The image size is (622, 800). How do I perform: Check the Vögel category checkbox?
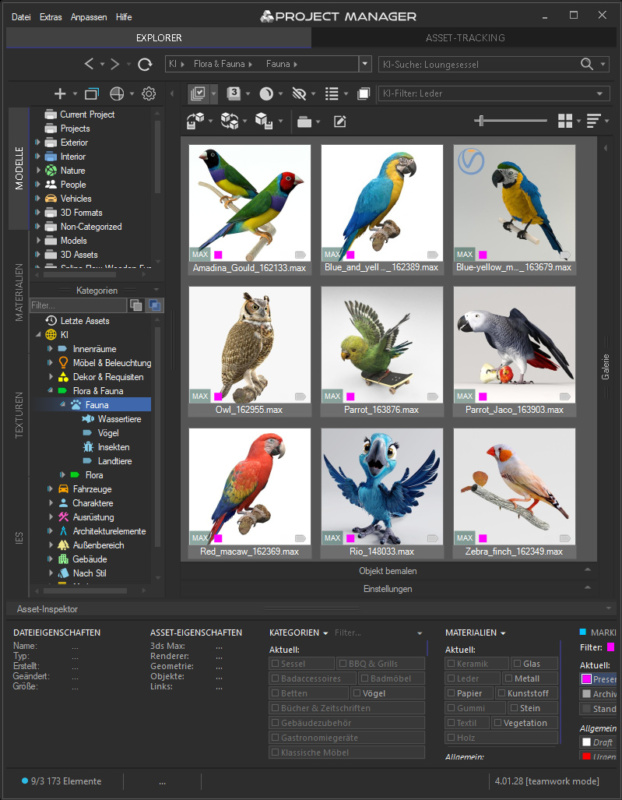click(357, 693)
